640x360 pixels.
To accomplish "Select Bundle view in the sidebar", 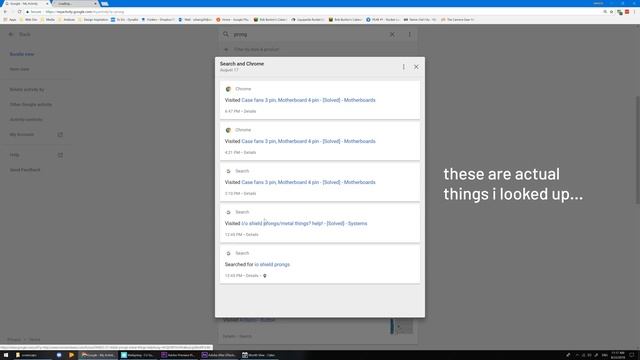I will (x=22, y=54).
